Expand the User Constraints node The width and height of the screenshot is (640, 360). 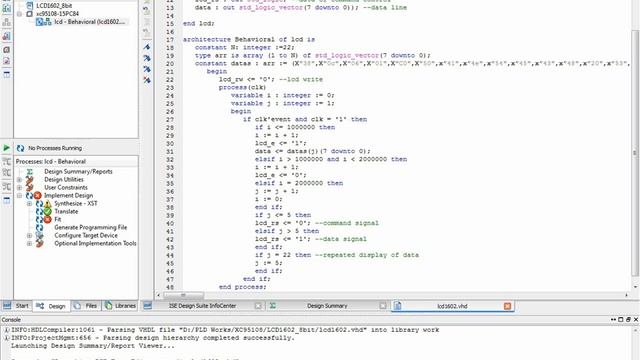coord(19,188)
